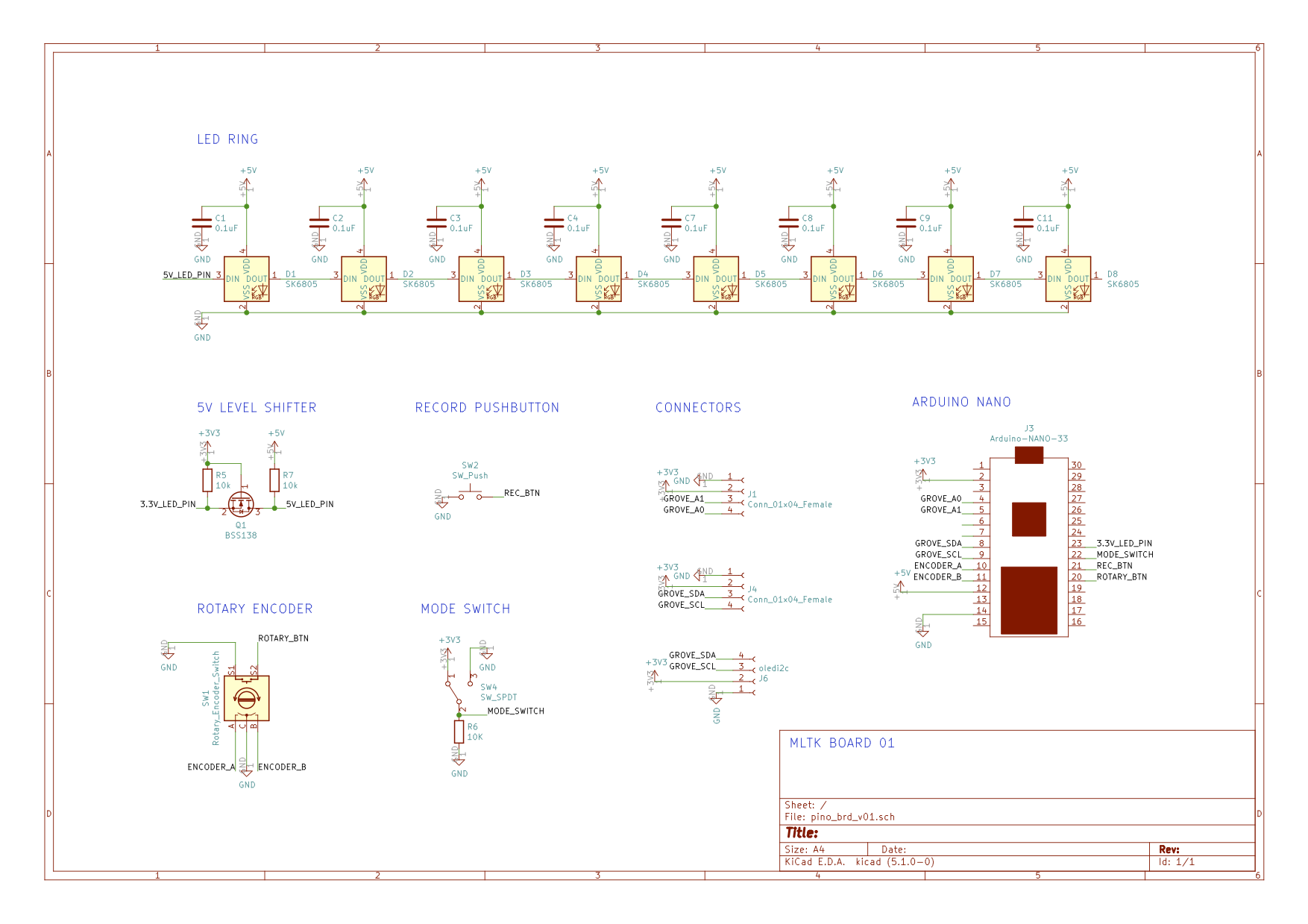Select the D5 SK6805 LED symbol

click(x=716, y=279)
